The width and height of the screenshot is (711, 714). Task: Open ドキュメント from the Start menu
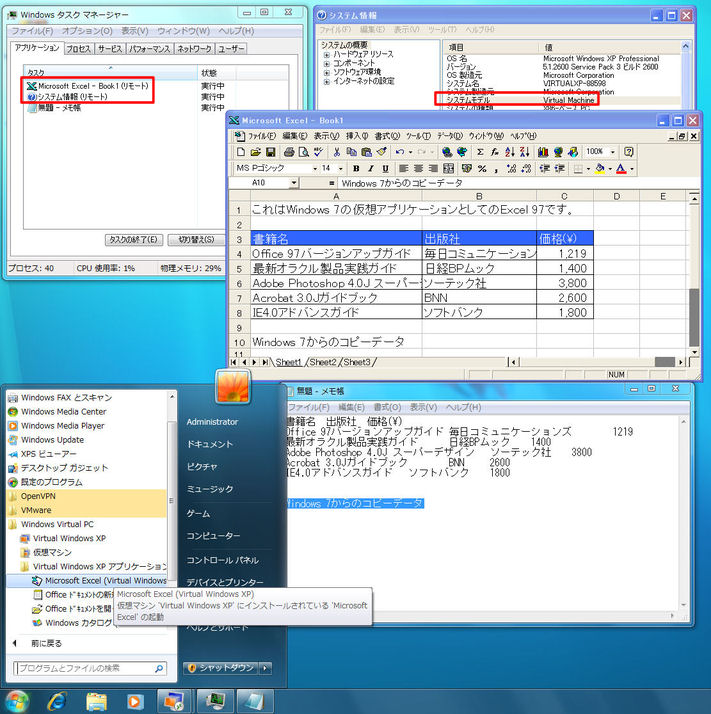pyautogui.click(x=210, y=444)
